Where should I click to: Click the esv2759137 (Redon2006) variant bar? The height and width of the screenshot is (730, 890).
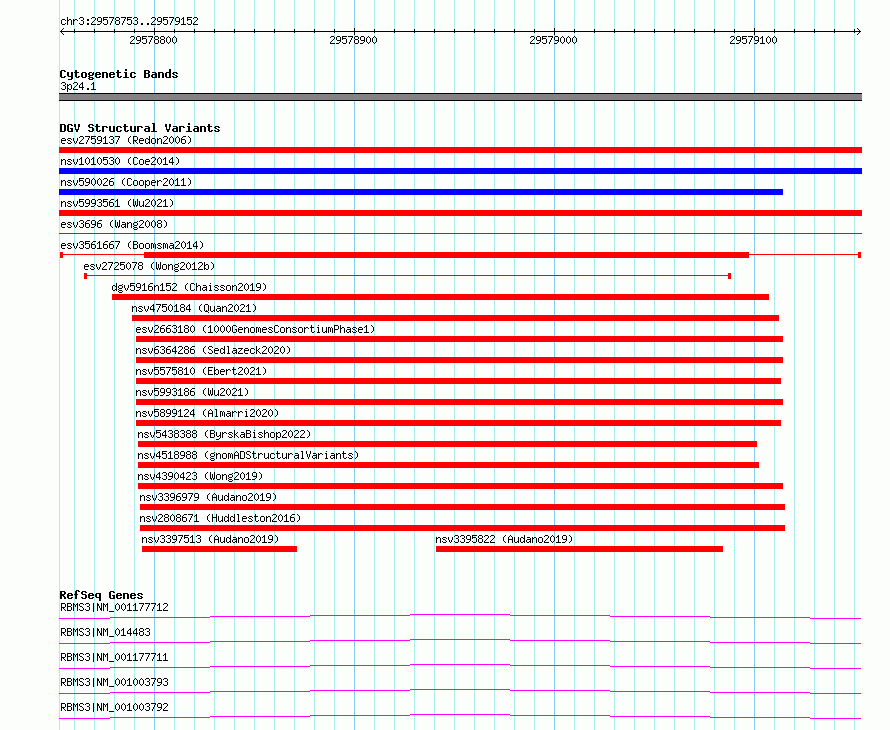coord(460,150)
